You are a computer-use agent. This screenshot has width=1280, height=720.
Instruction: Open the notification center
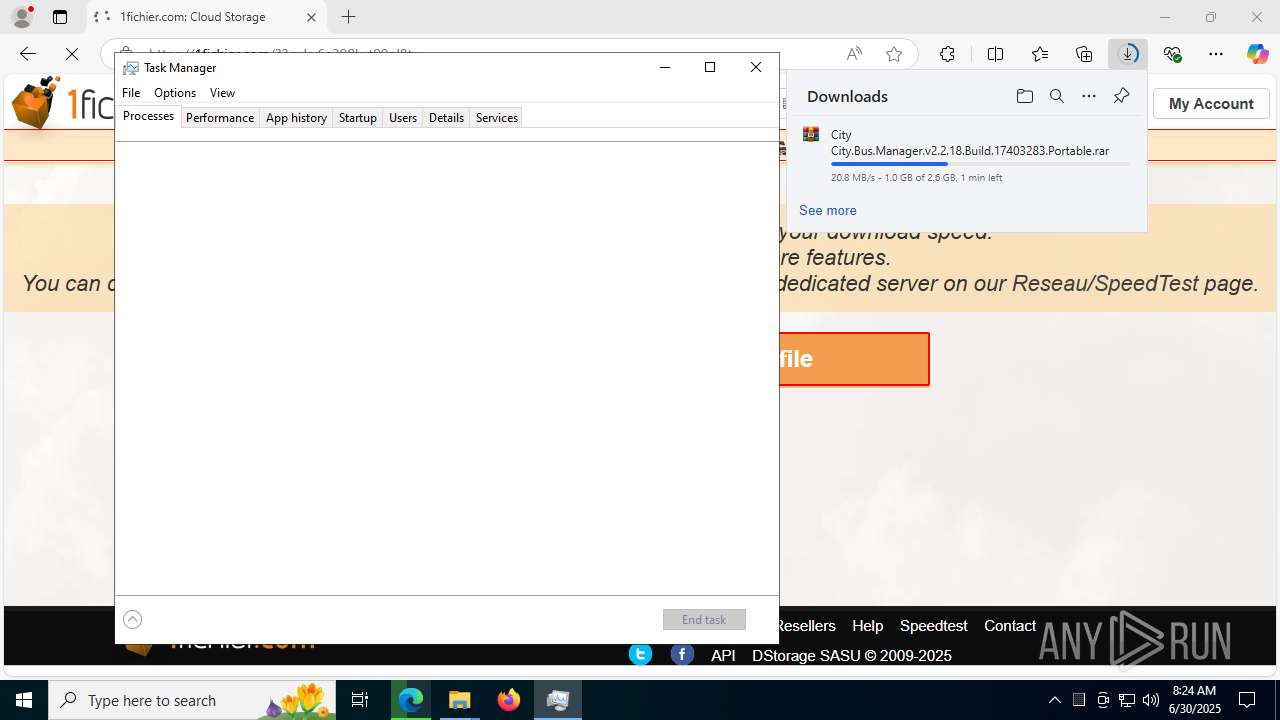coord(1247,700)
